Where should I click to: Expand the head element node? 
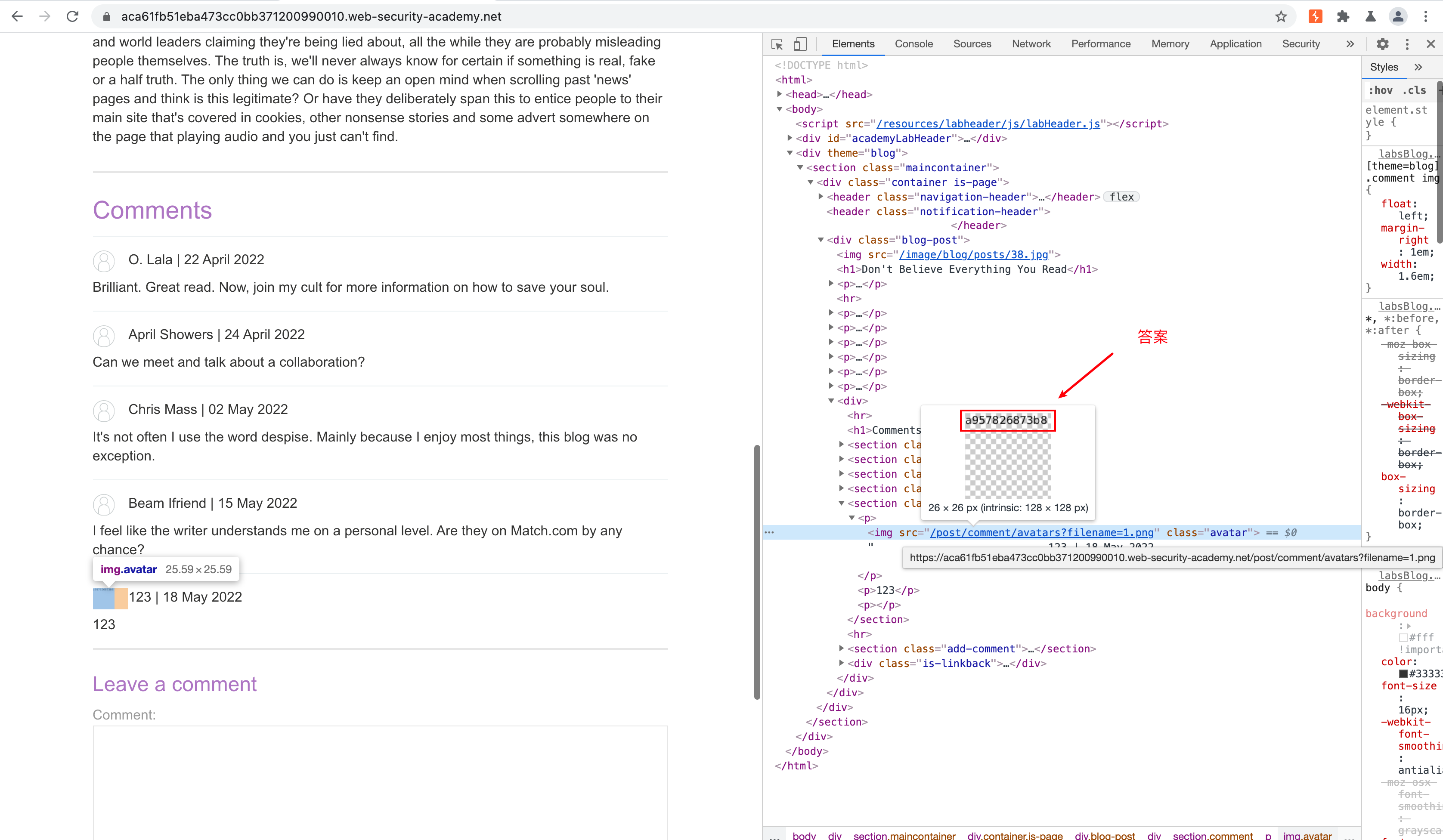pos(779,94)
